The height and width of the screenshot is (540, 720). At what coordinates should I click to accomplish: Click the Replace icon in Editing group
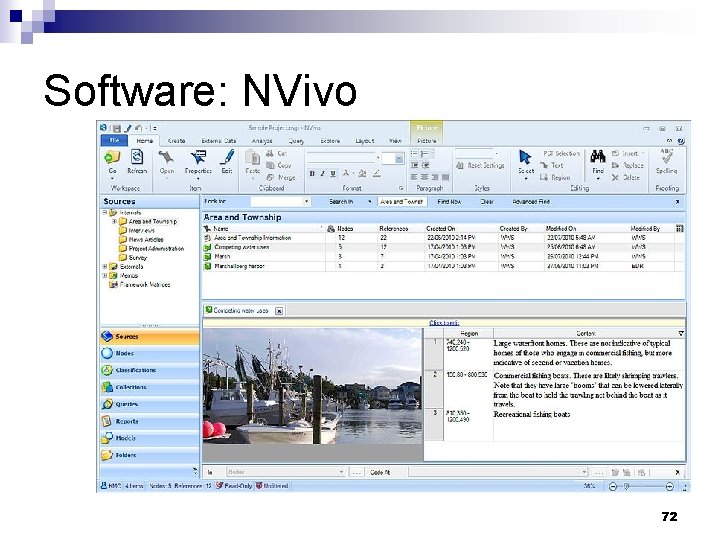[616, 165]
